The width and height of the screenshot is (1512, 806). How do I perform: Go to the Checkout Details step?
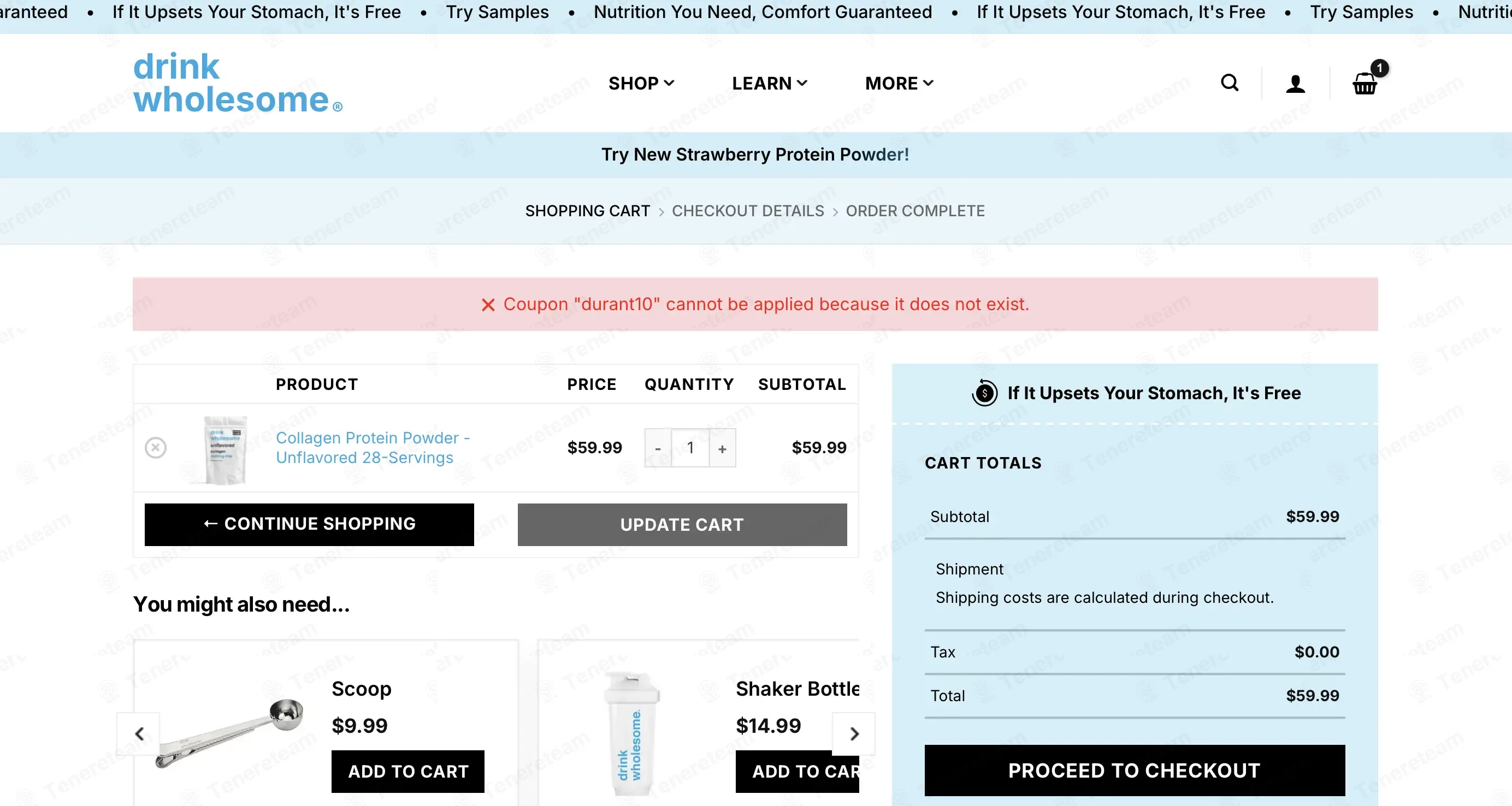(x=748, y=211)
